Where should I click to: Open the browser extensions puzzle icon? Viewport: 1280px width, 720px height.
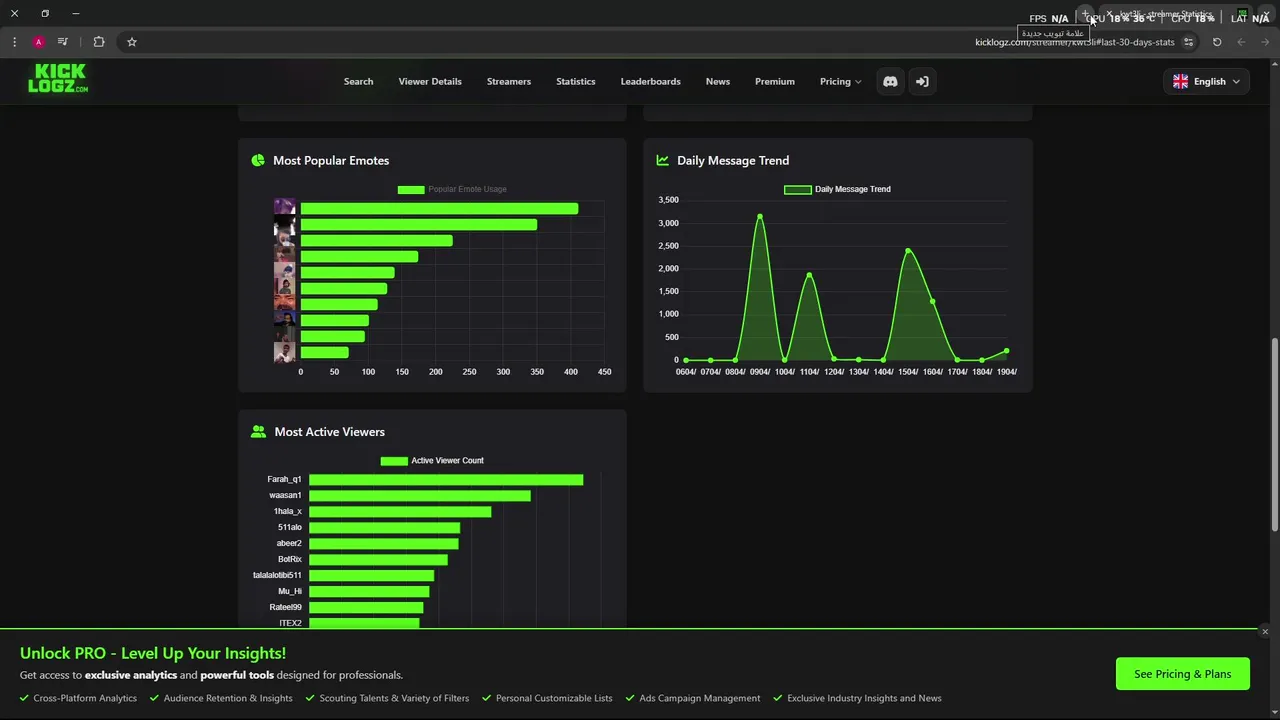tap(98, 42)
